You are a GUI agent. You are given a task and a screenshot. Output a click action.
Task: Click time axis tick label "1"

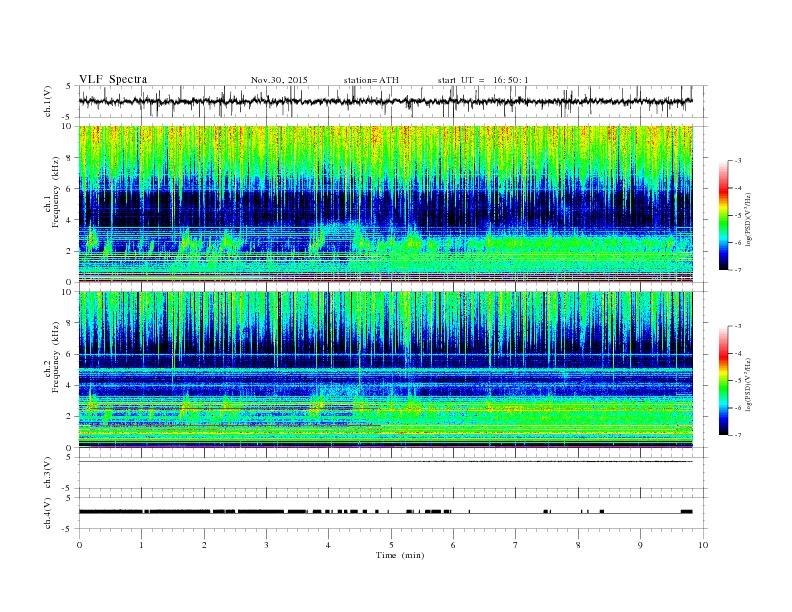coord(141,545)
